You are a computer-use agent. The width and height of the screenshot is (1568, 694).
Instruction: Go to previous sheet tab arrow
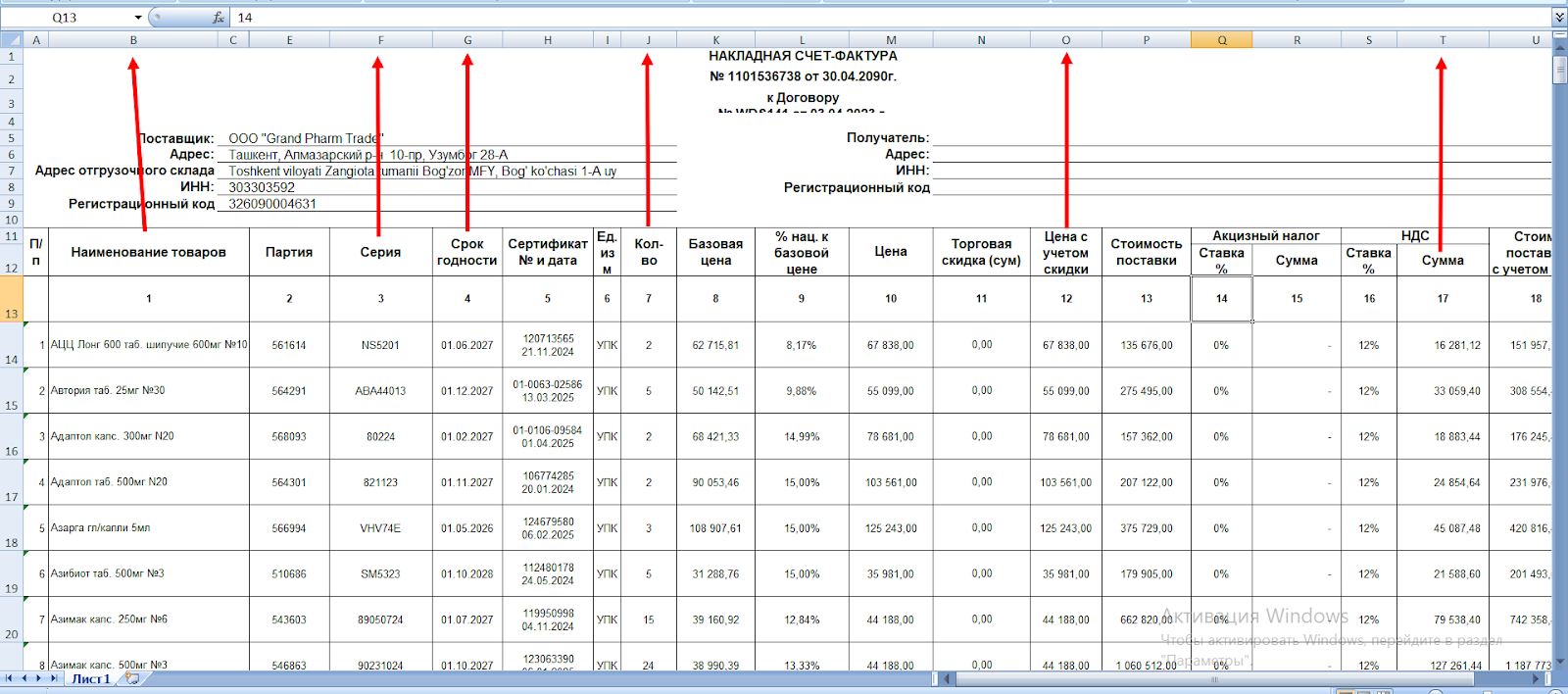[x=24, y=678]
